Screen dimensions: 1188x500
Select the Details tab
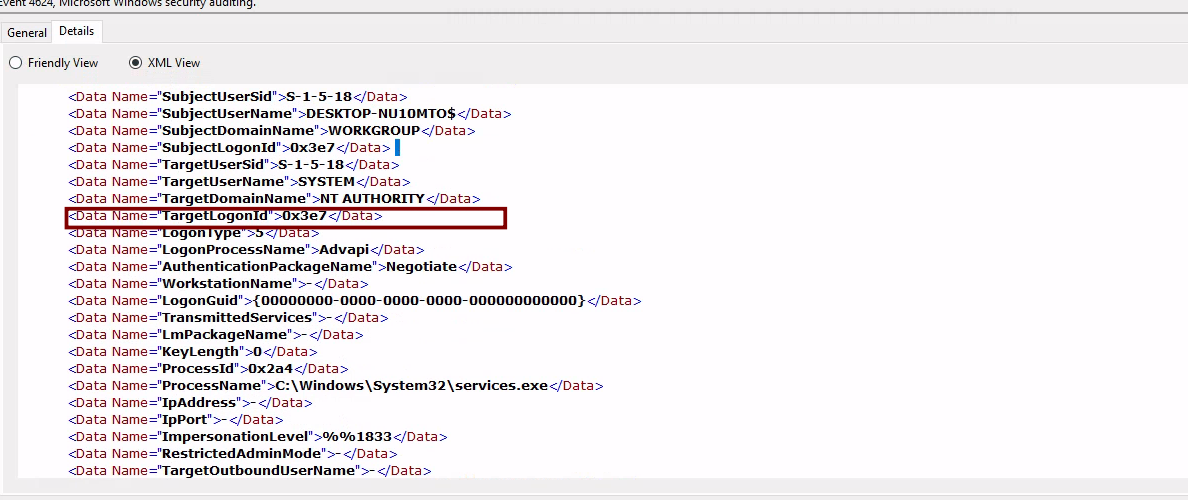pyautogui.click(x=76, y=32)
